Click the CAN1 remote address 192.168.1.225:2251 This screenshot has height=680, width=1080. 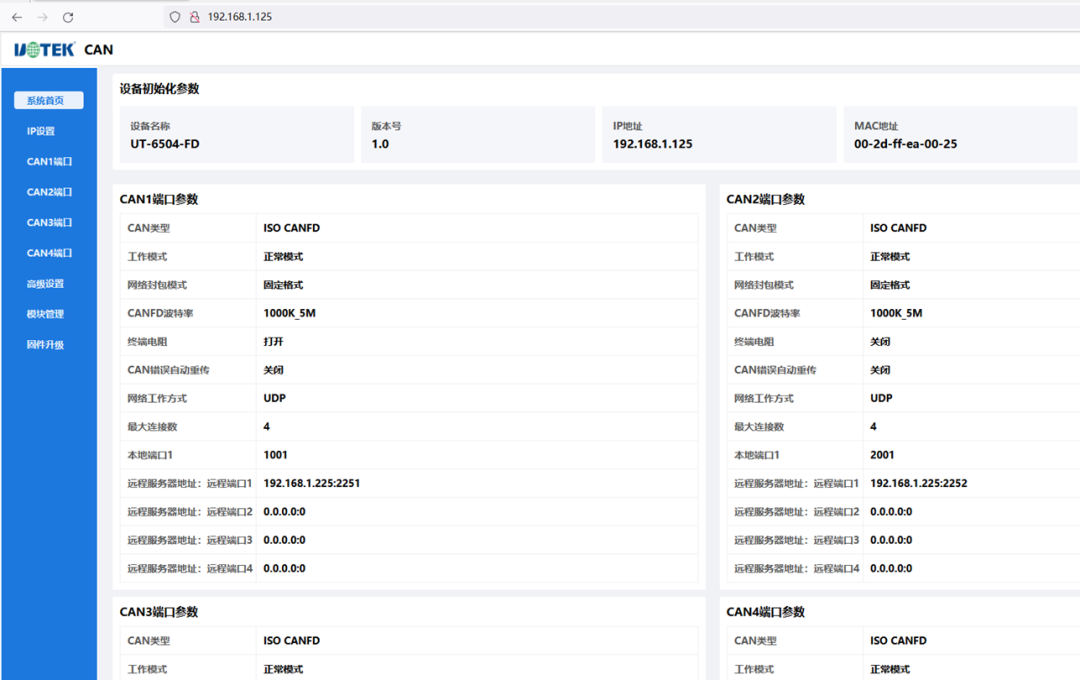pos(311,483)
